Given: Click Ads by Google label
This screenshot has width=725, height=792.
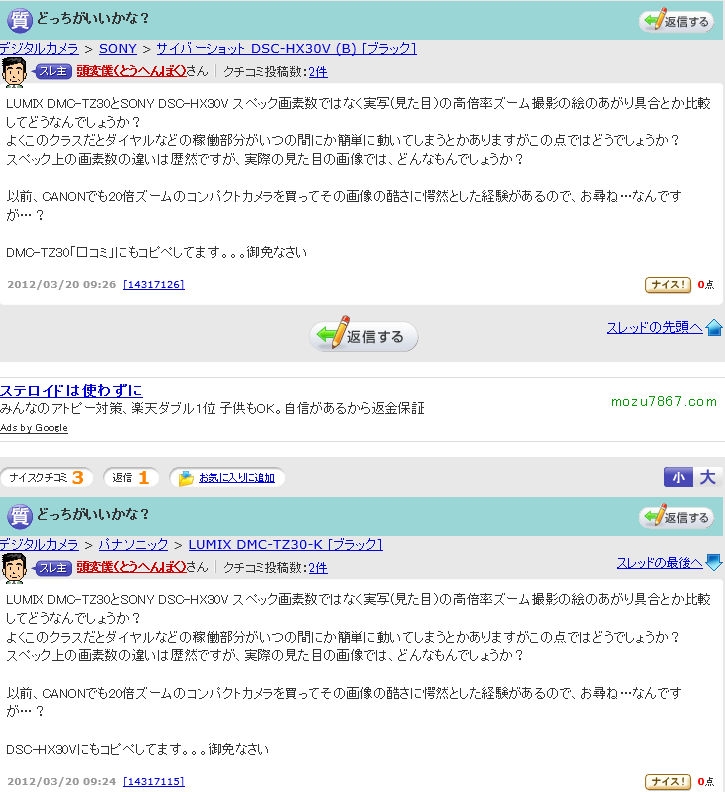Looking at the screenshot, I should coord(34,428).
